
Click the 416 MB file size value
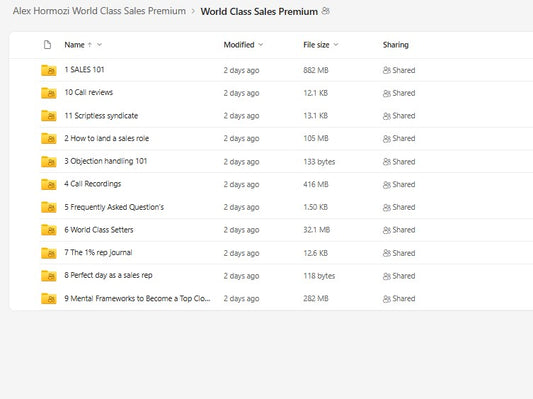316,185
